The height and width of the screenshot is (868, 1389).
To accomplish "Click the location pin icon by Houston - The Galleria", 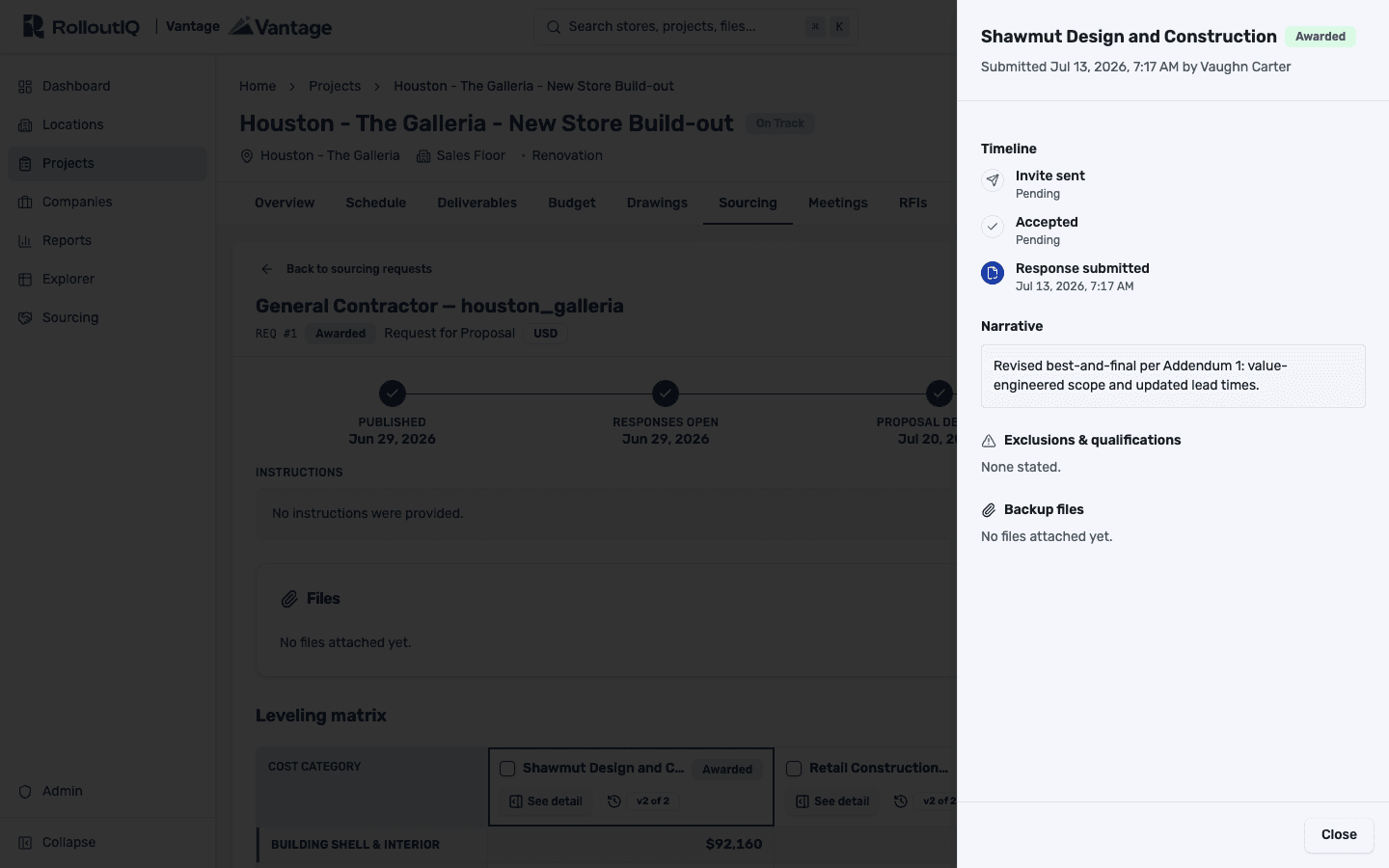I will [247, 156].
